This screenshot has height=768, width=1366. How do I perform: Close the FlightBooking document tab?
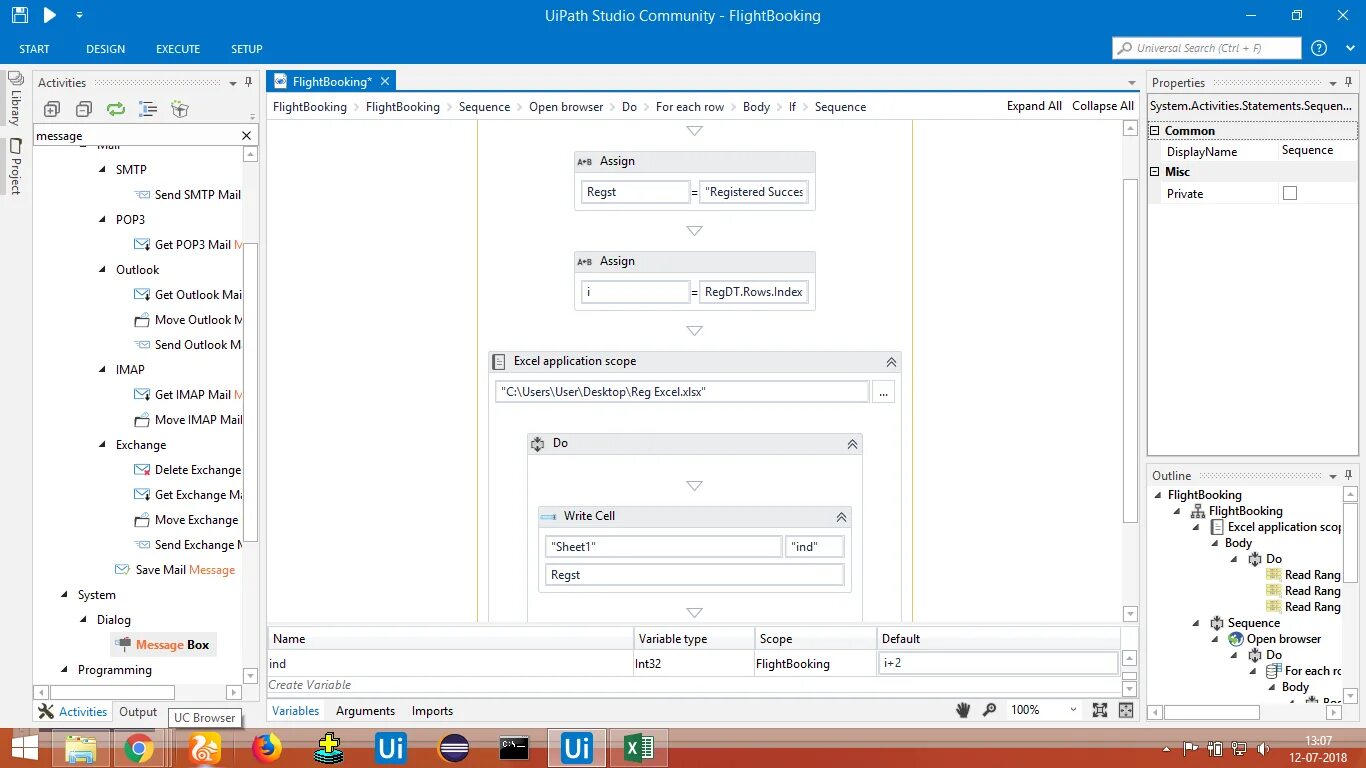coord(385,81)
